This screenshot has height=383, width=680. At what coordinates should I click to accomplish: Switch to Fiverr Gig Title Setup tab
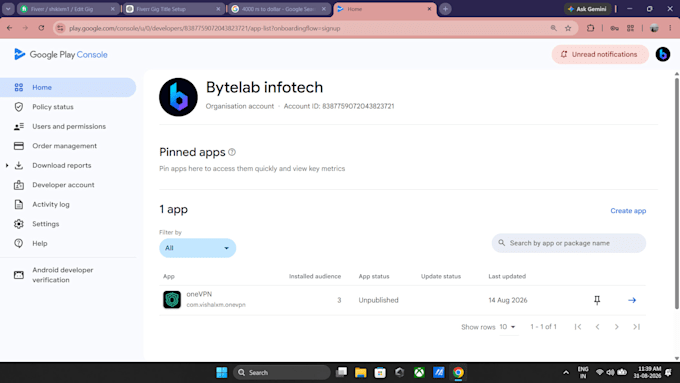[x=173, y=9]
